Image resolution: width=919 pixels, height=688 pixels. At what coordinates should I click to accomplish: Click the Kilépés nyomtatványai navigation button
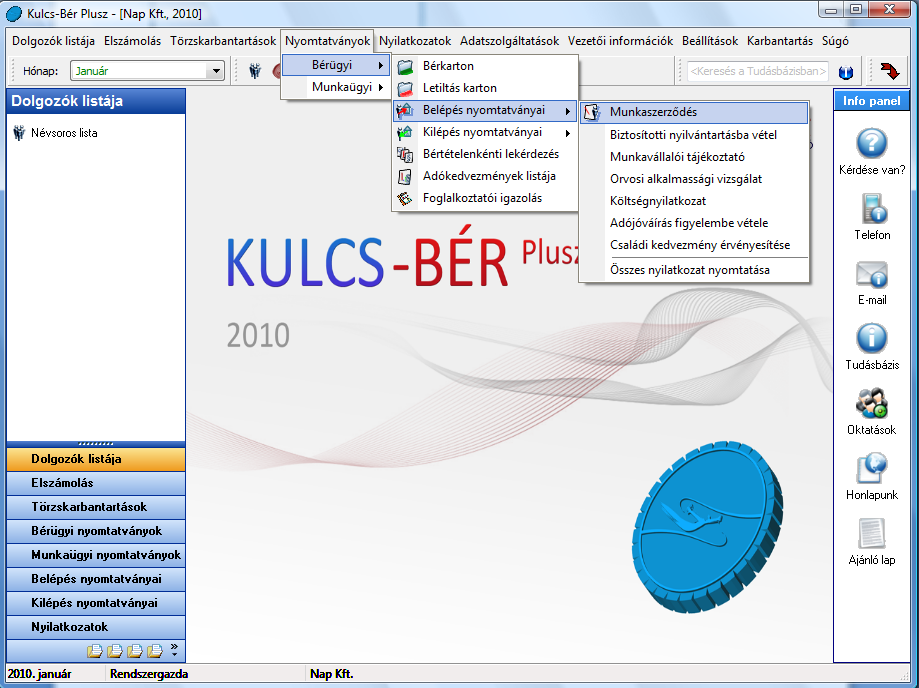96,603
